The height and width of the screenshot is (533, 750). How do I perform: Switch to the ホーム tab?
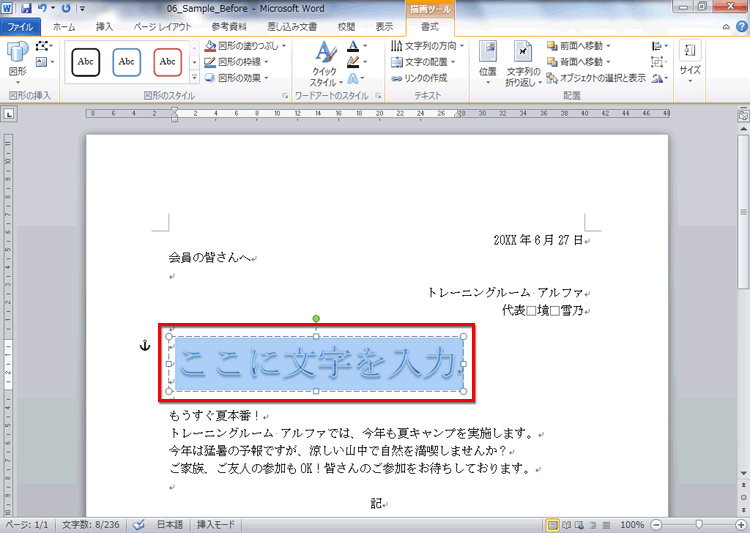click(64, 27)
